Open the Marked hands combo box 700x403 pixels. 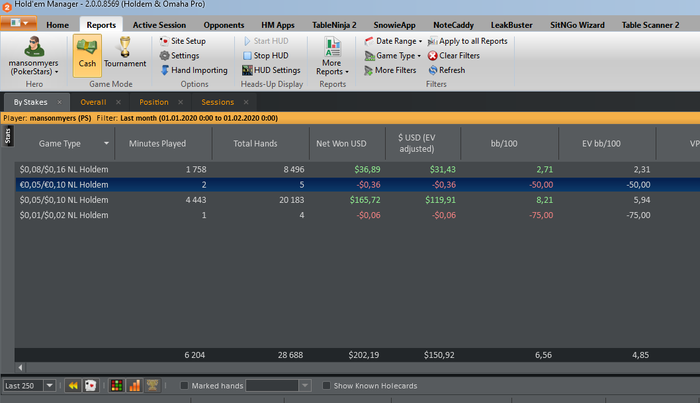pyautogui.click(x=278, y=386)
